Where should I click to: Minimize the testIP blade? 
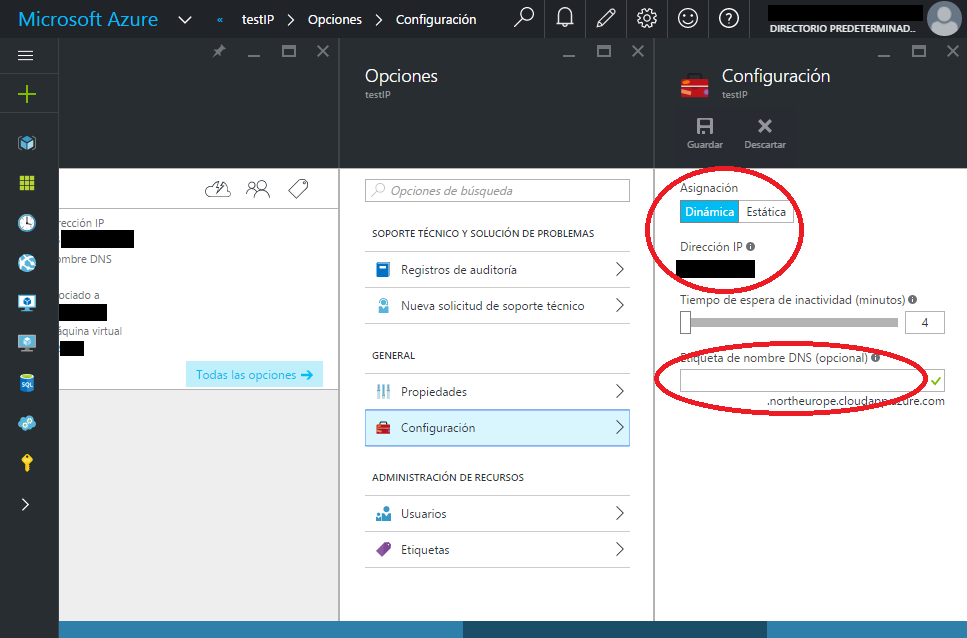click(x=254, y=54)
